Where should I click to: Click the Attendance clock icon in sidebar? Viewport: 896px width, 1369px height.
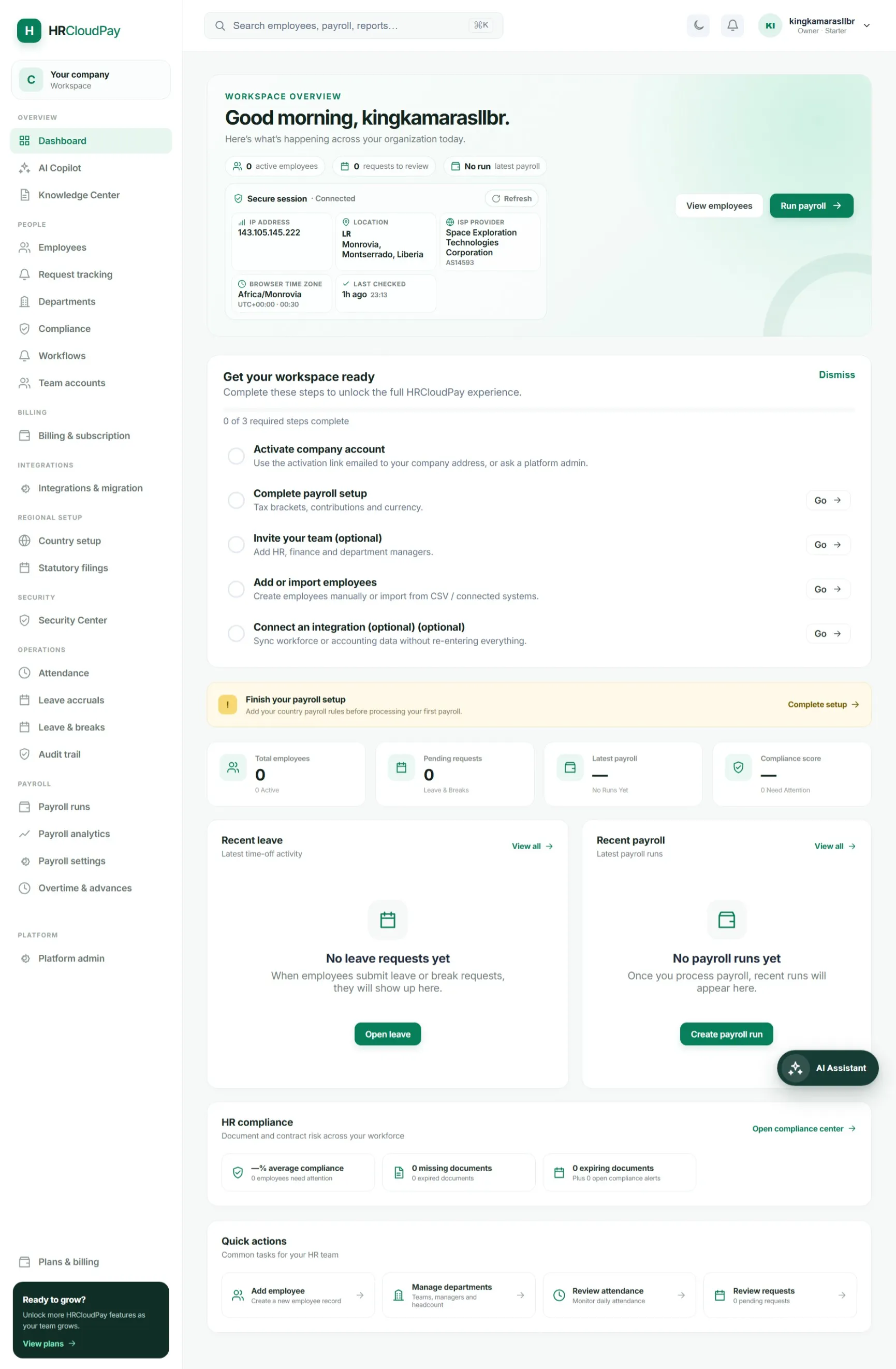pos(24,673)
